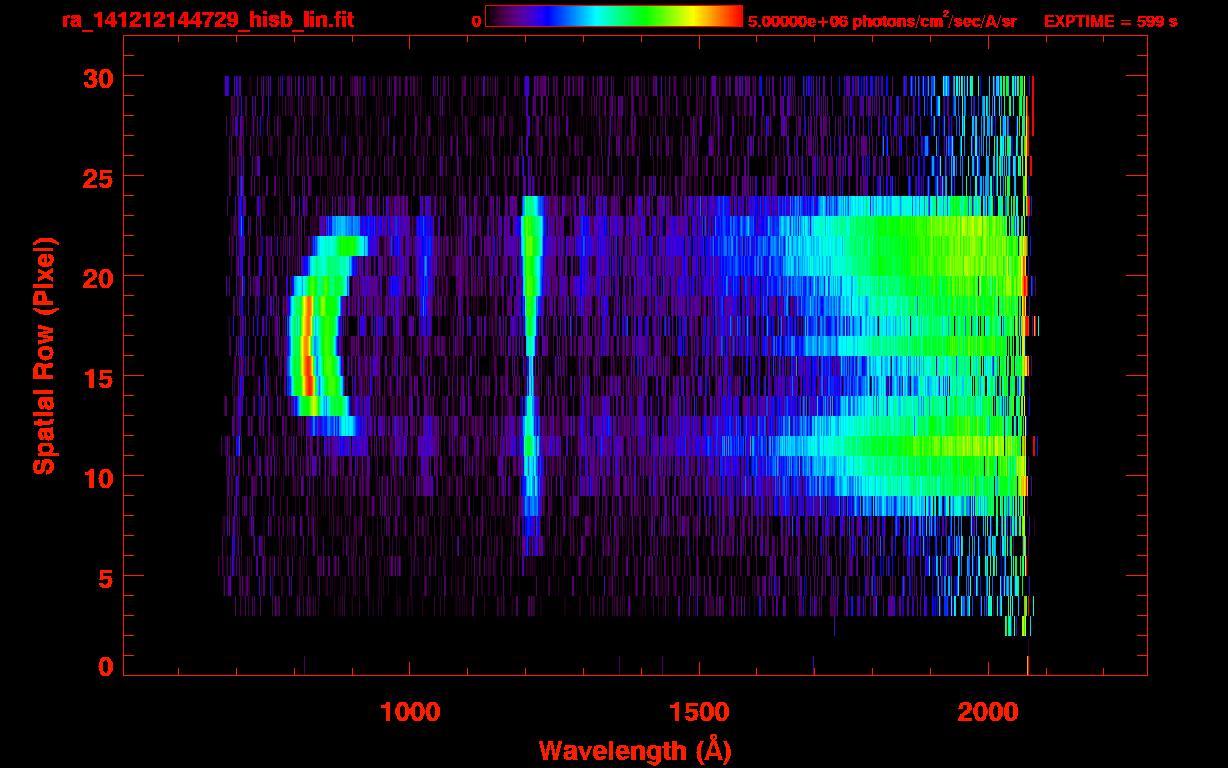Click the 1000 wavelength tick label
This screenshot has height=768, width=1228.
point(410,712)
